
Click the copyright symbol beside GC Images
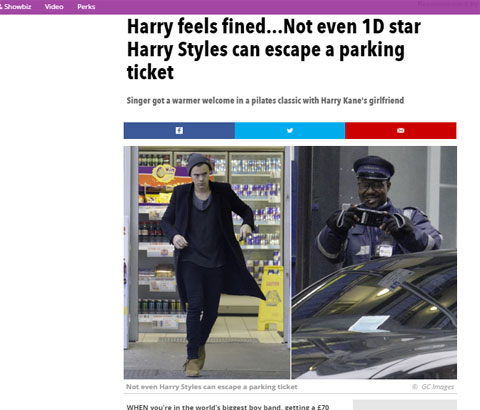pos(415,387)
